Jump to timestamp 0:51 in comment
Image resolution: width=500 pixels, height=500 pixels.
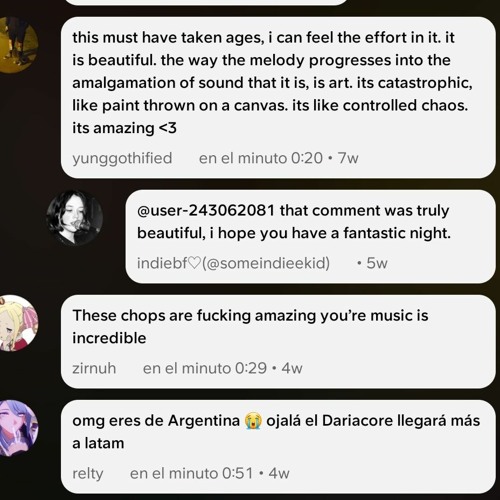click(192, 473)
